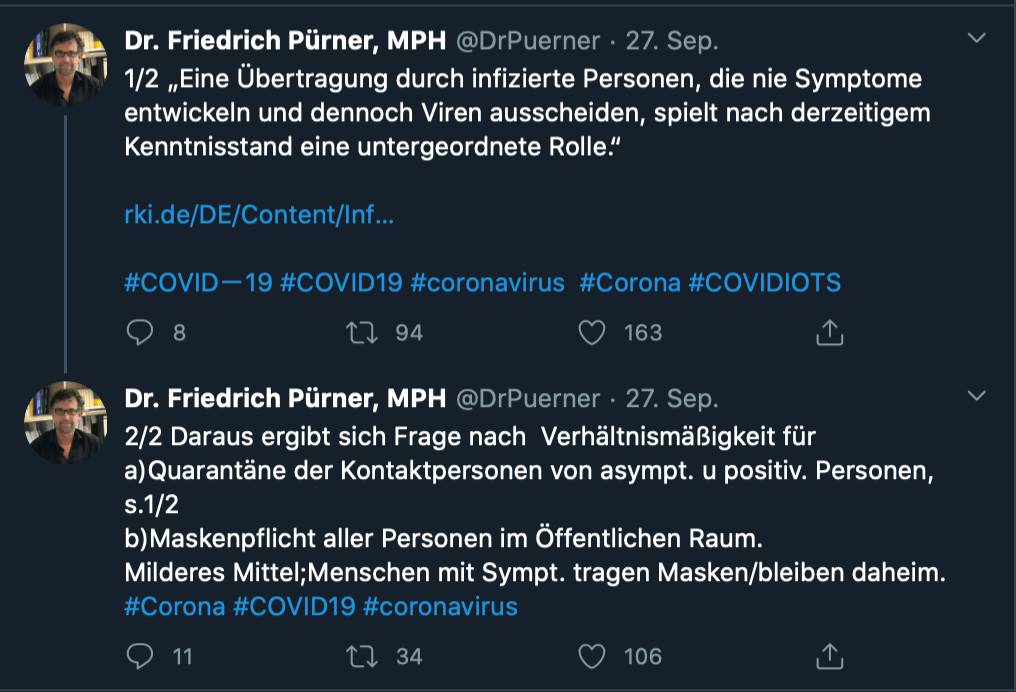This screenshot has height=692, width=1016.
Task: Share the second tweet (2/2)
Action: [x=829, y=656]
